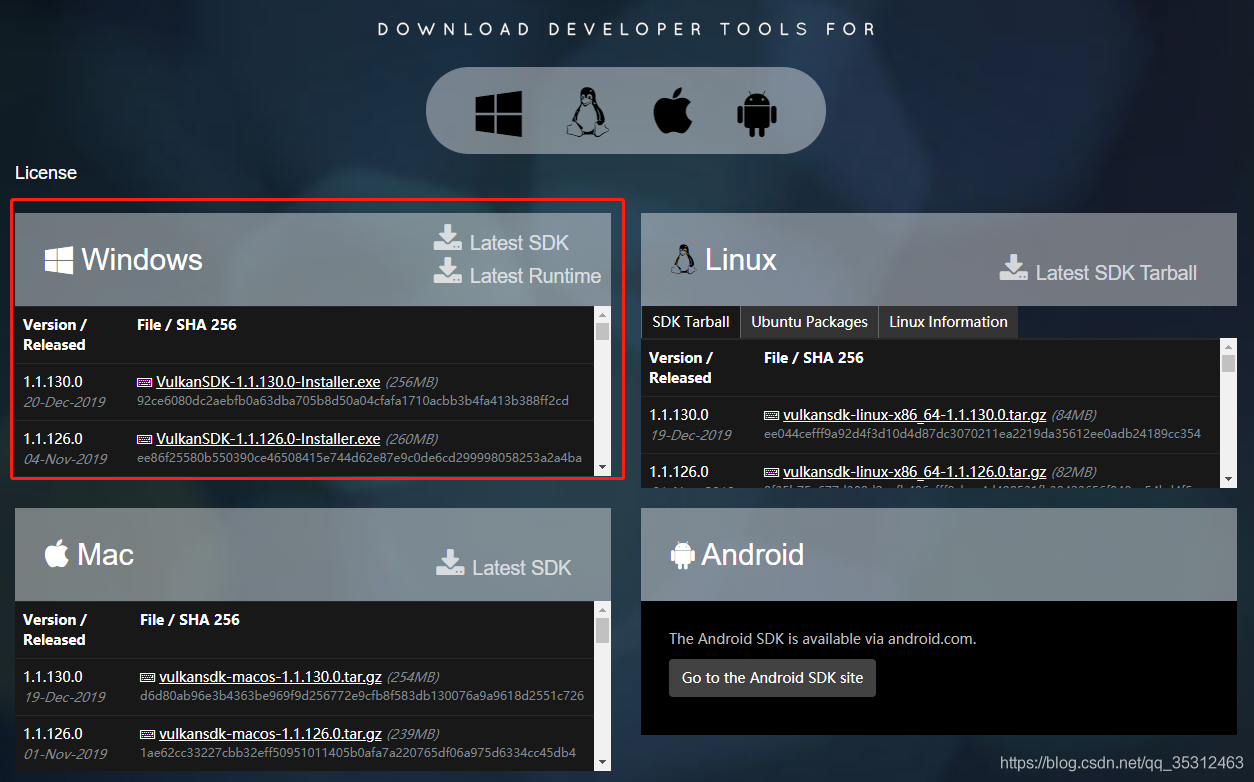Choose the Apple icon in platform selector
Viewport: 1254px width, 782px height.
[673, 112]
